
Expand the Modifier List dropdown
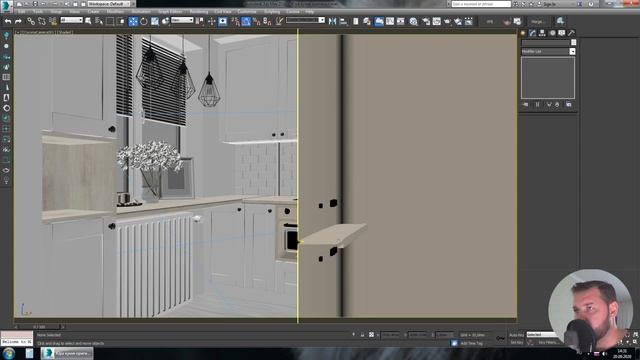click(x=572, y=51)
